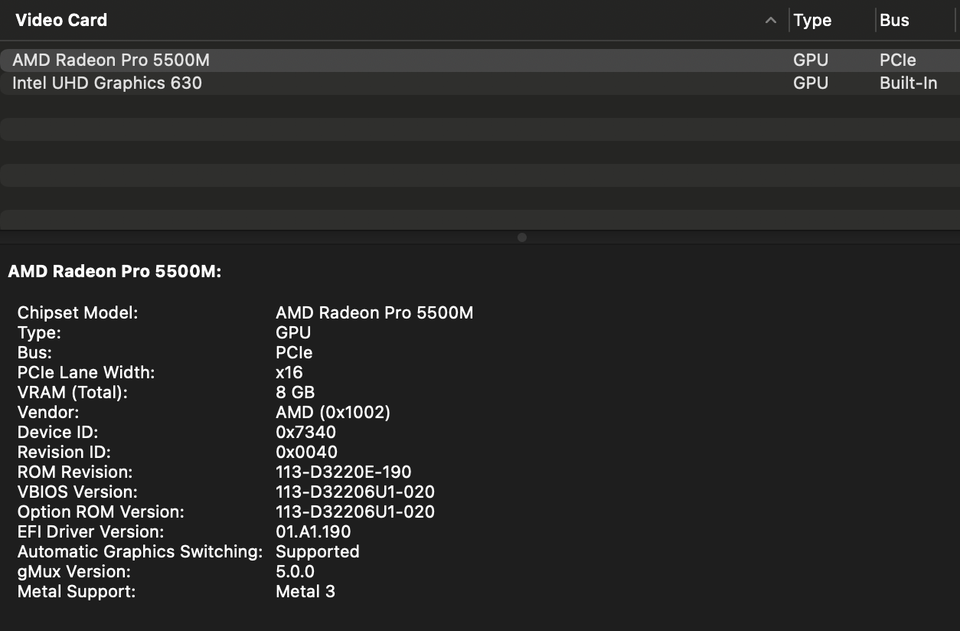Click the gMux Version value 5.0.0
Screen dimensions: 960x631
click(x=295, y=572)
